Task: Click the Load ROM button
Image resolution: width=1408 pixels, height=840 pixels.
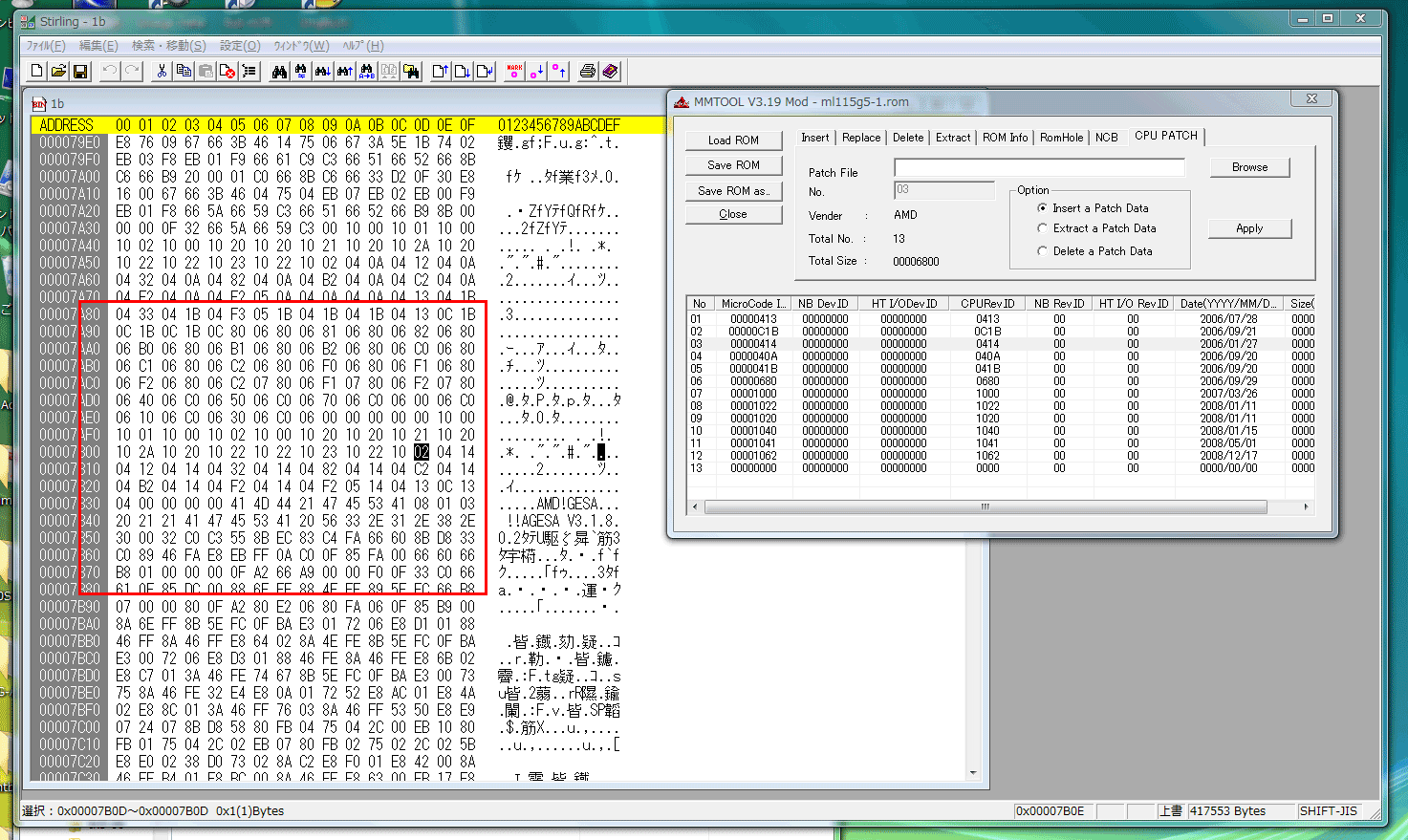Action: click(x=734, y=140)
